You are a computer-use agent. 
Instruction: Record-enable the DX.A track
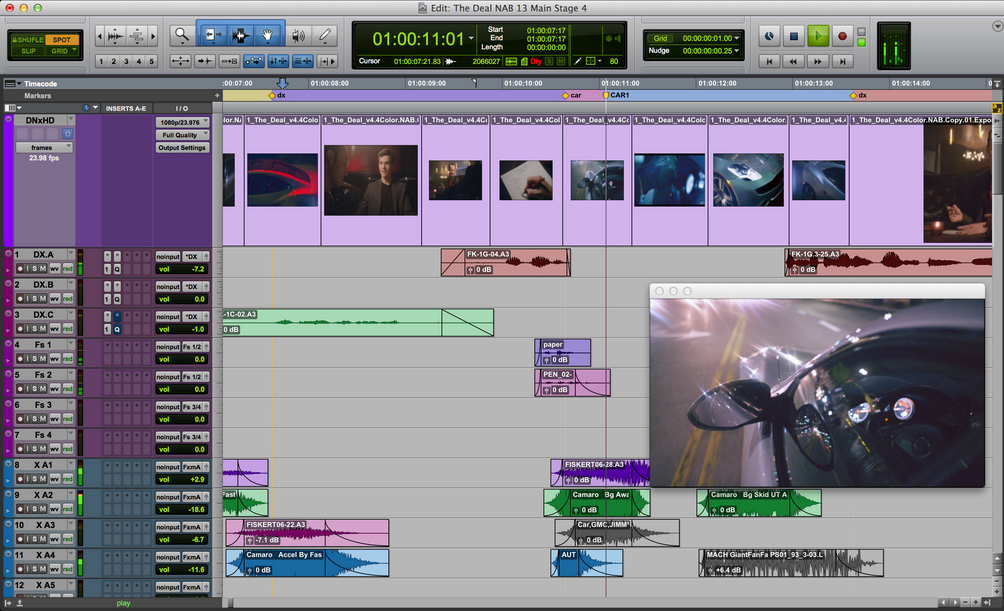20,268
